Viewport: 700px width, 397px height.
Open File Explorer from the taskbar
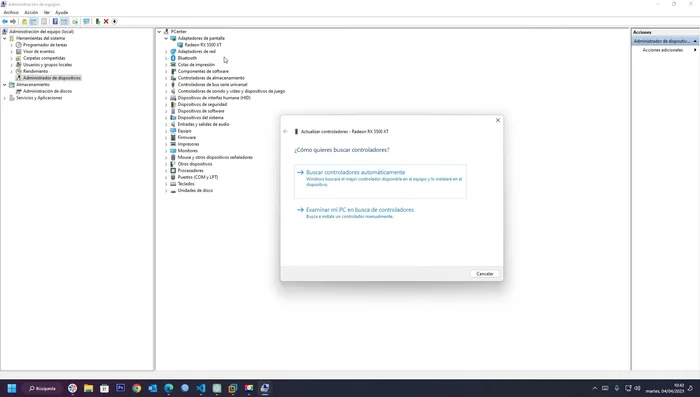[x=88, y=388]
